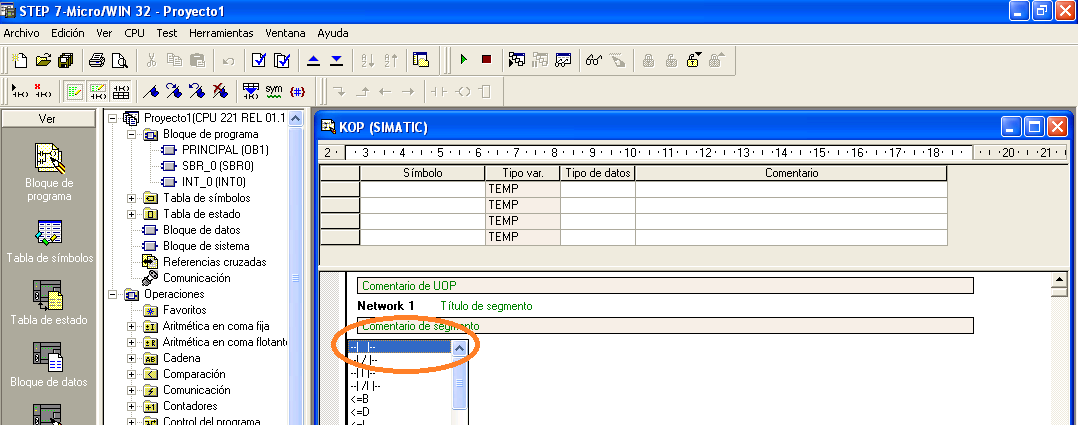Open Bloque de programa from the navigation bar
The height and width of the screenshot is (425, 1078).
pos(48,173)
